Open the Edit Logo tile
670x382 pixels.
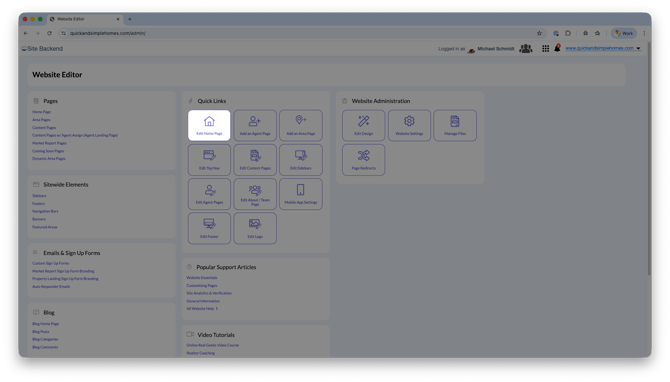coord(255,228)
